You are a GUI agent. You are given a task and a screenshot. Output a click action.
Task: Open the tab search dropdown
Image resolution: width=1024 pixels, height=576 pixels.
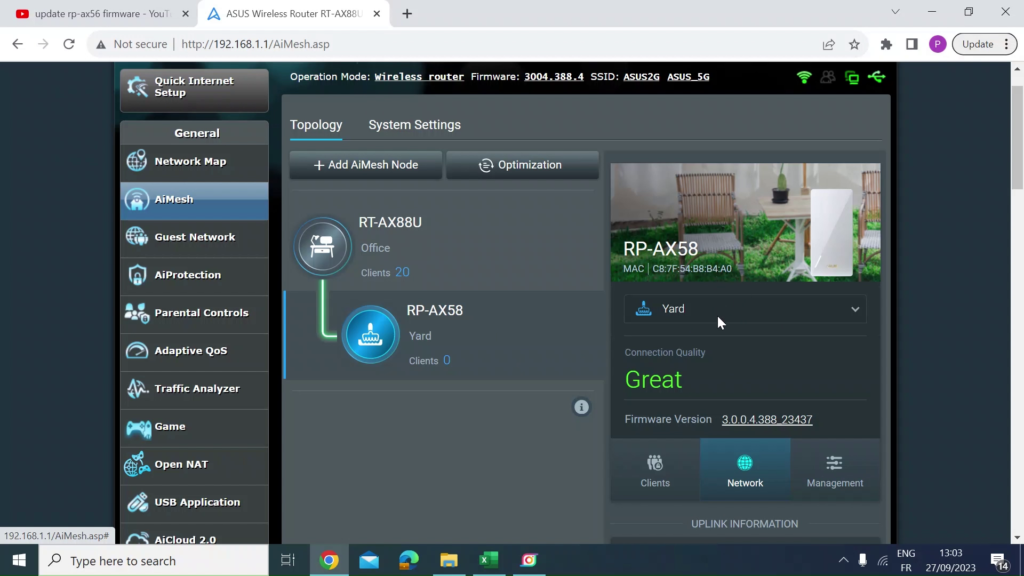(x=895, y=12)
